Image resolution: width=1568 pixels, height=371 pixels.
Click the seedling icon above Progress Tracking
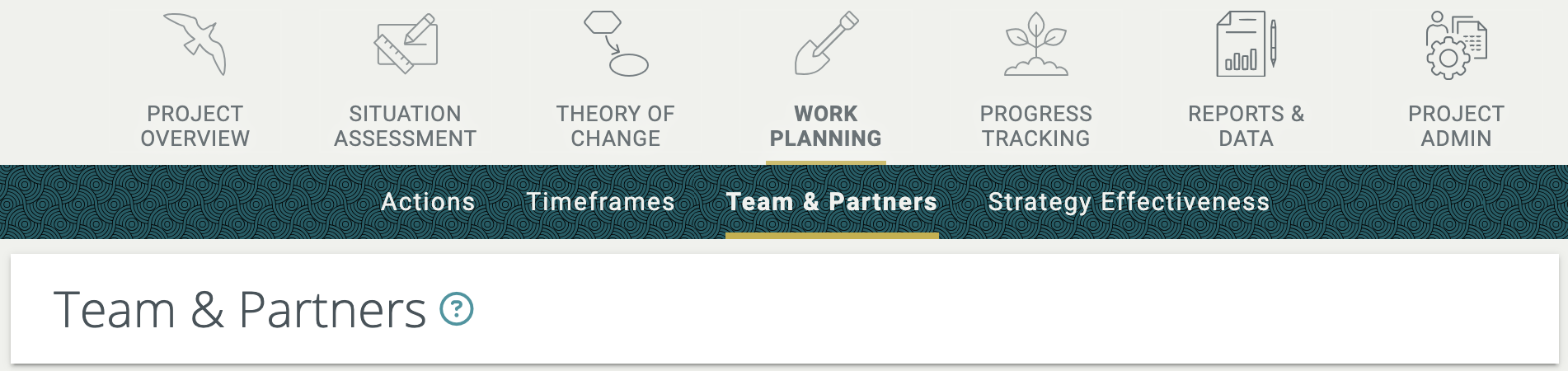point(1036,44)
